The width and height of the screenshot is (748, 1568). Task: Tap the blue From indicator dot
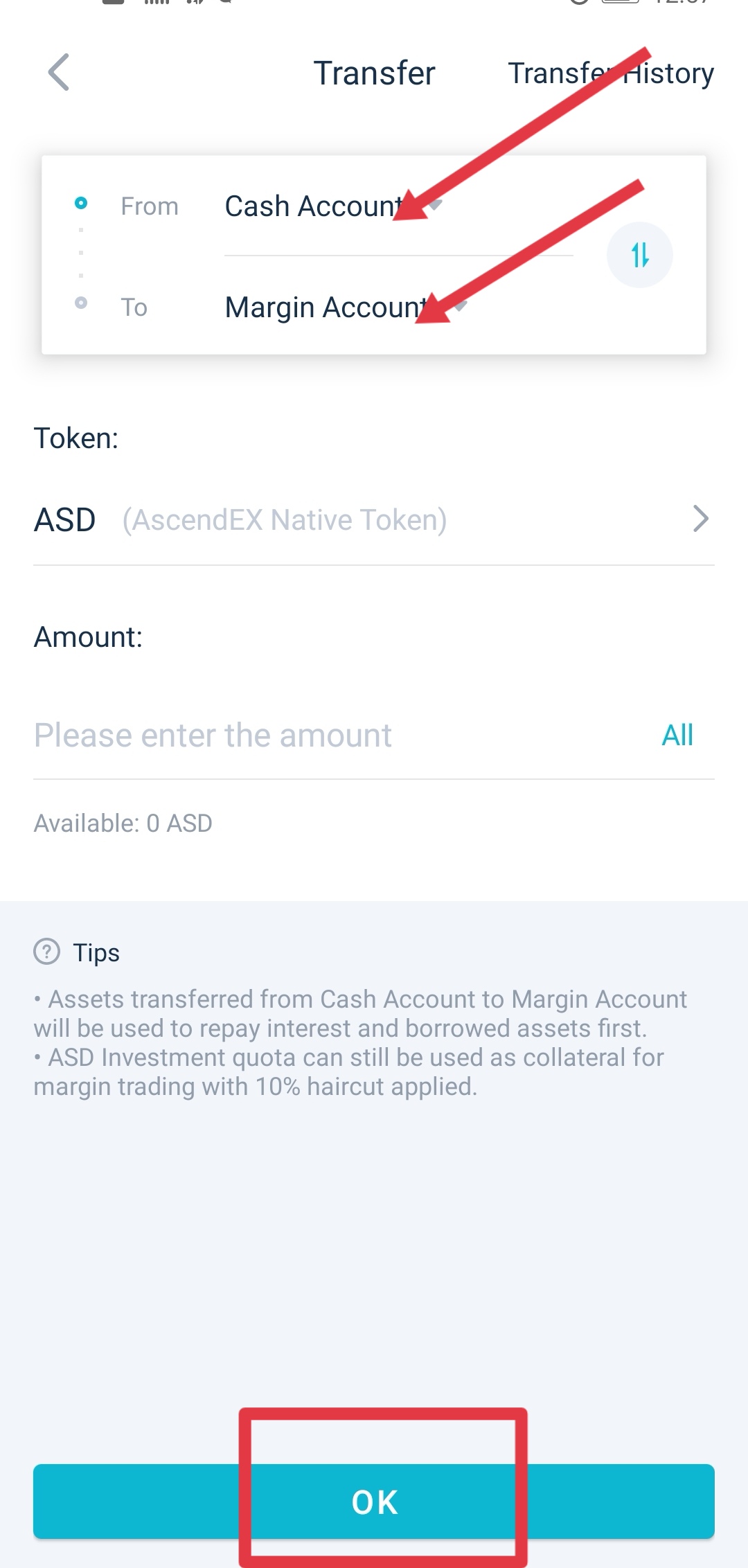[x=81, y=203]
